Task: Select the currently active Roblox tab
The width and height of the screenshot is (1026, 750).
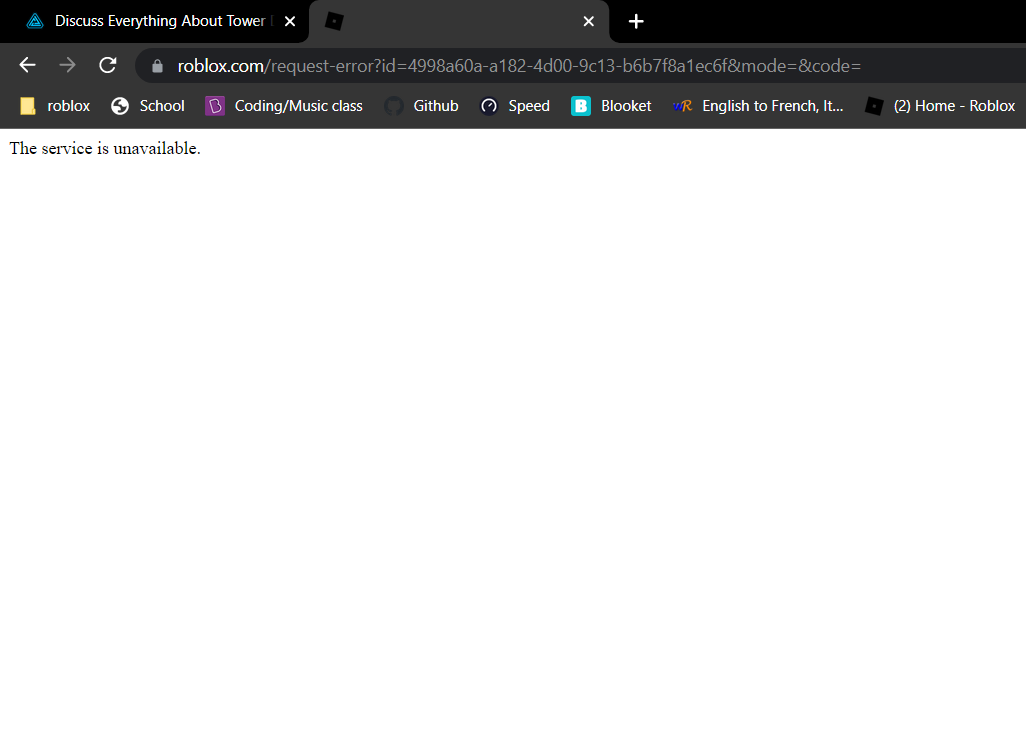Action: point(450,21)
